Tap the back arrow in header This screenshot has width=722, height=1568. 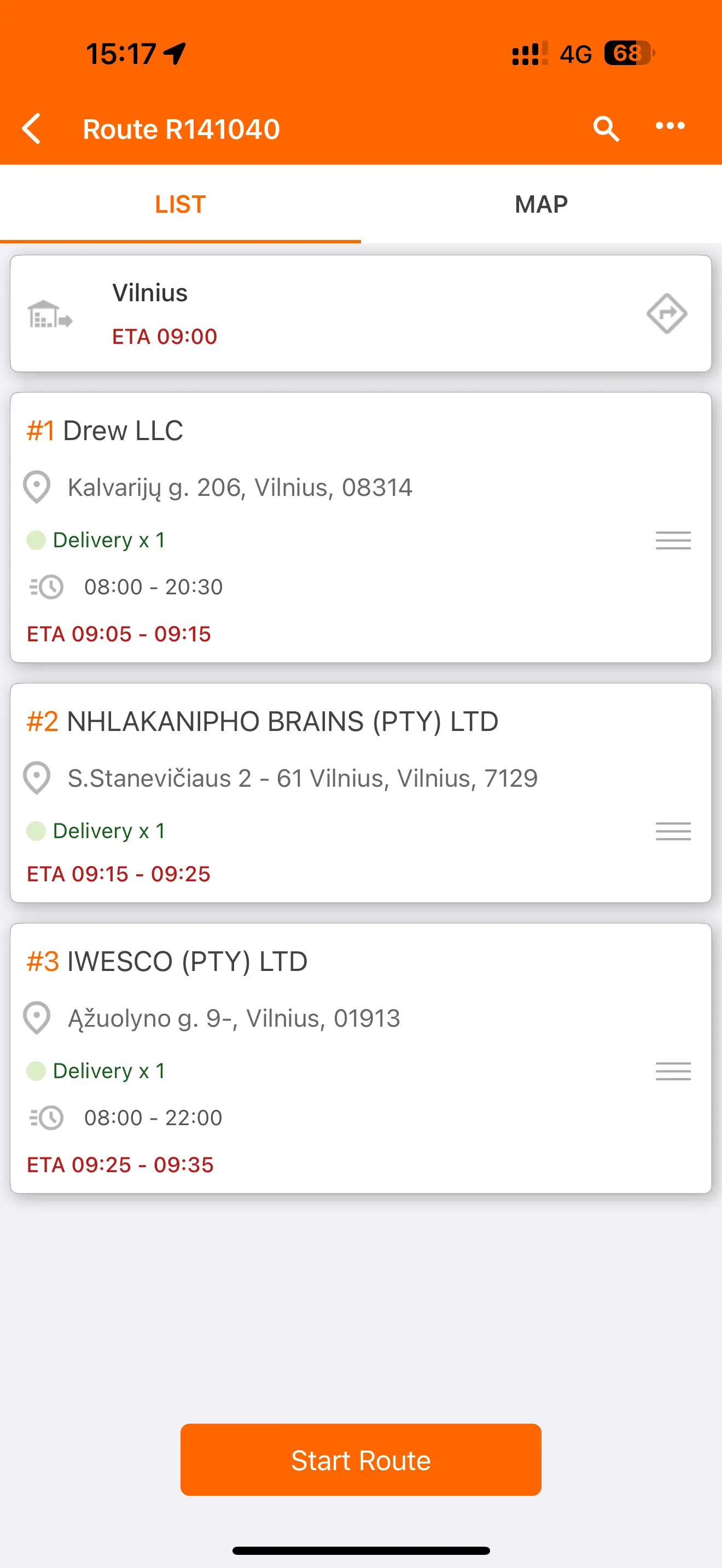tap(32, 128)
